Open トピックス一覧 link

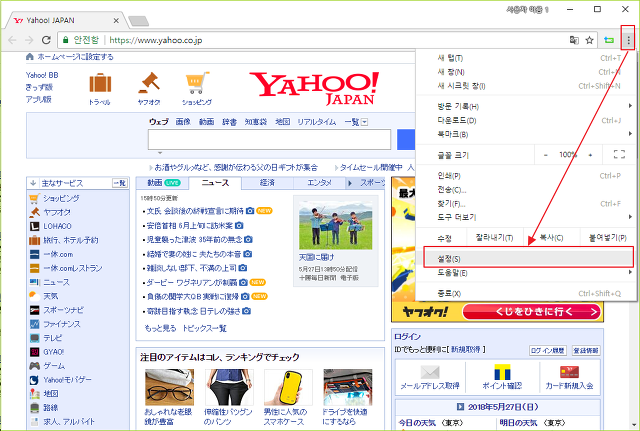coord(204,328)
